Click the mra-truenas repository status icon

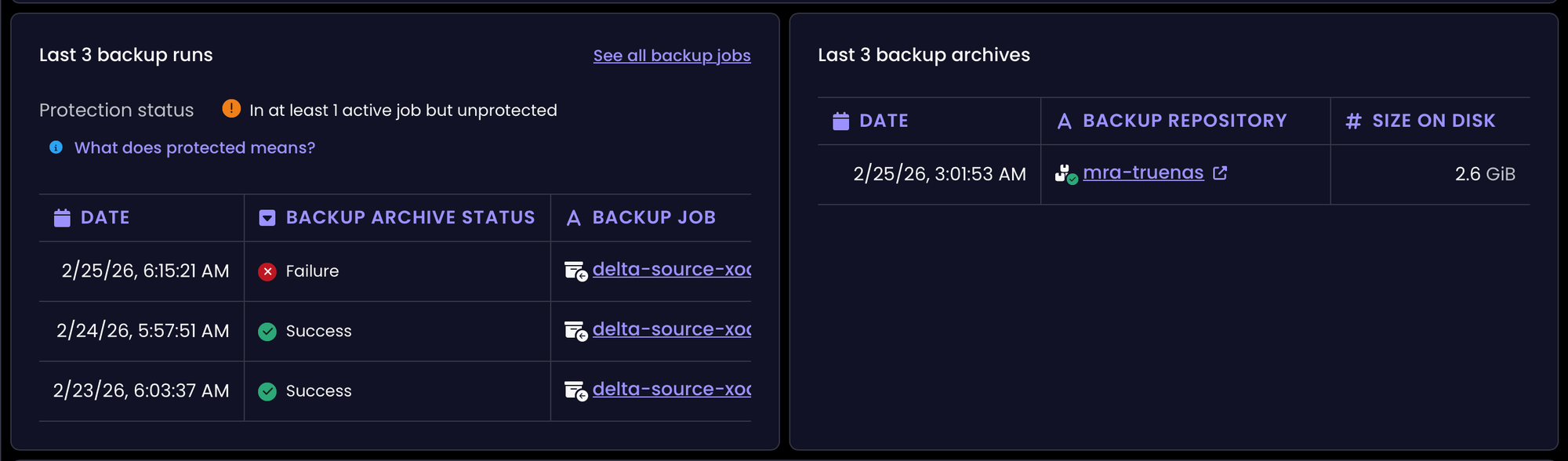pyautogui.click(x=1065, y=174)
